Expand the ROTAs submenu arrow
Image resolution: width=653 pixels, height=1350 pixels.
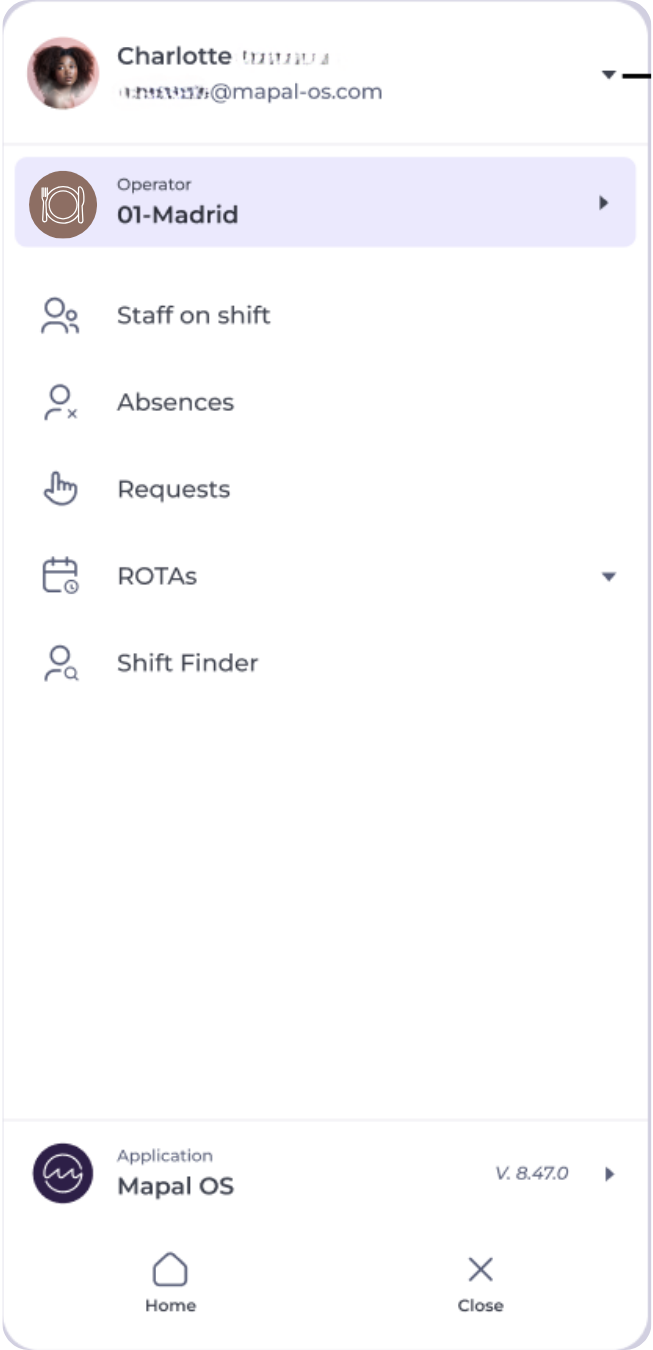pos(608,577)
